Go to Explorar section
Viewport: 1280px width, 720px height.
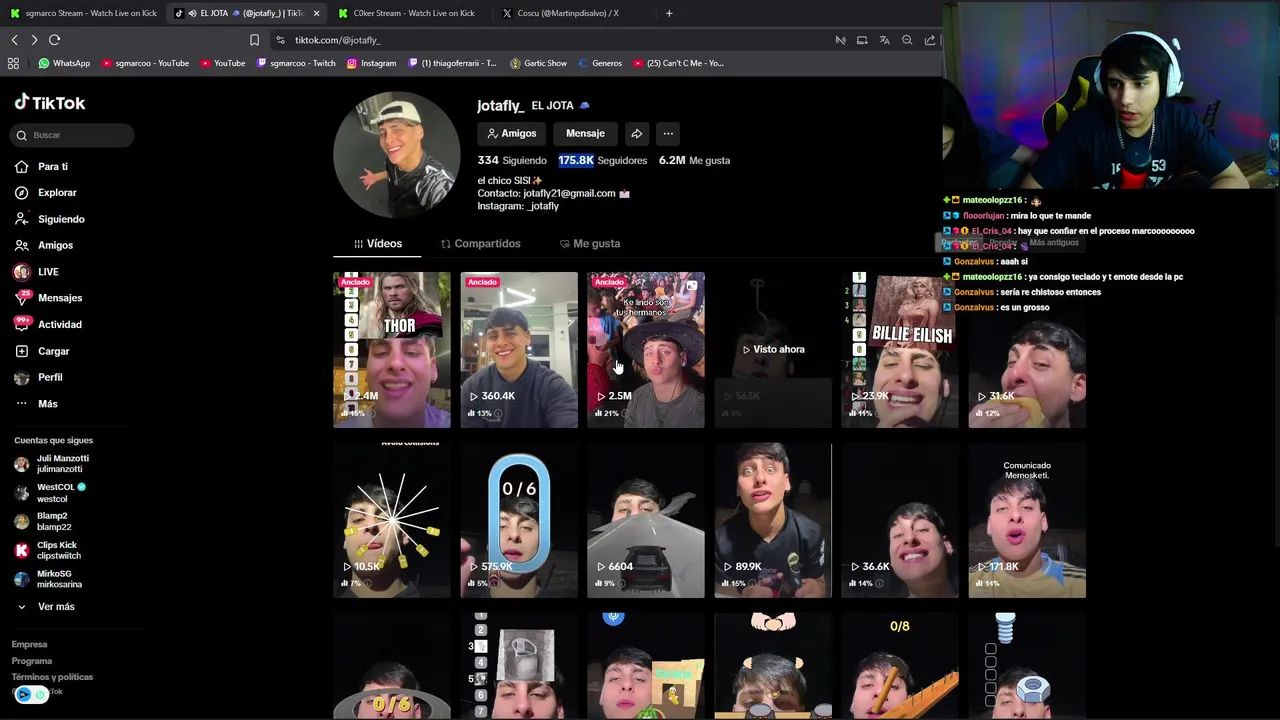click(46, 193)
